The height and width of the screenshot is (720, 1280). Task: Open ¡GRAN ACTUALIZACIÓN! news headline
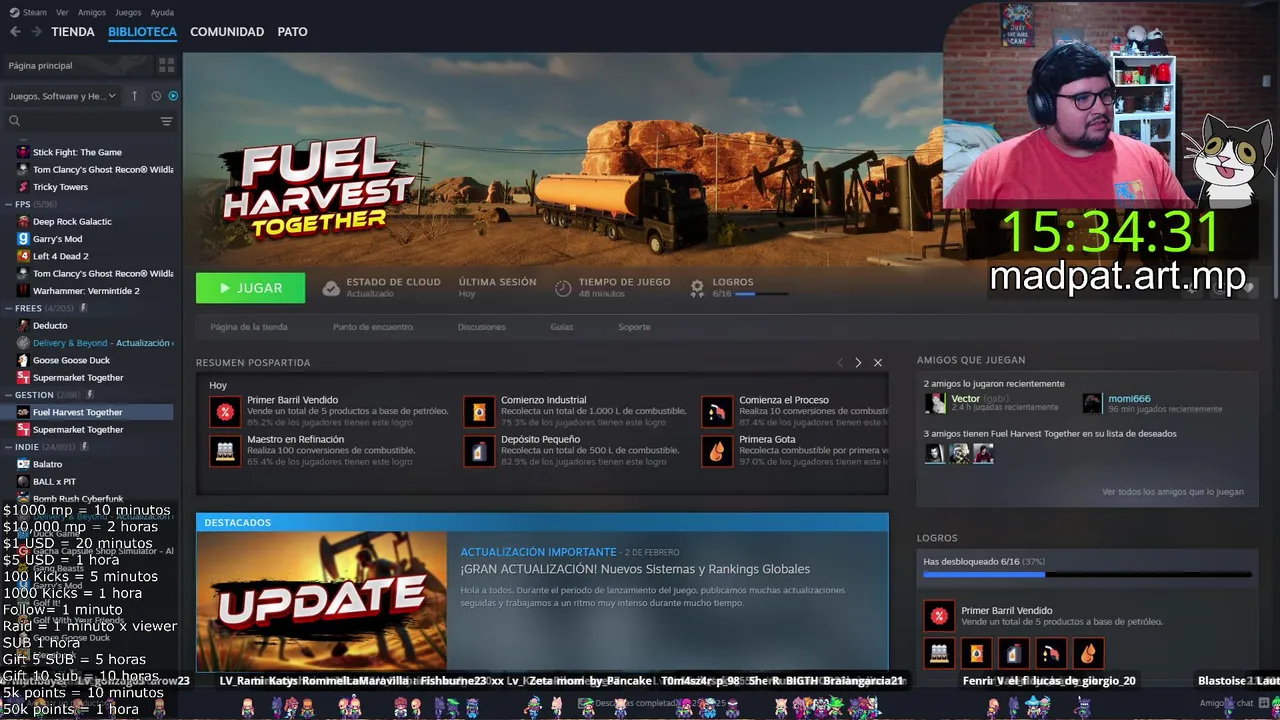635,569
